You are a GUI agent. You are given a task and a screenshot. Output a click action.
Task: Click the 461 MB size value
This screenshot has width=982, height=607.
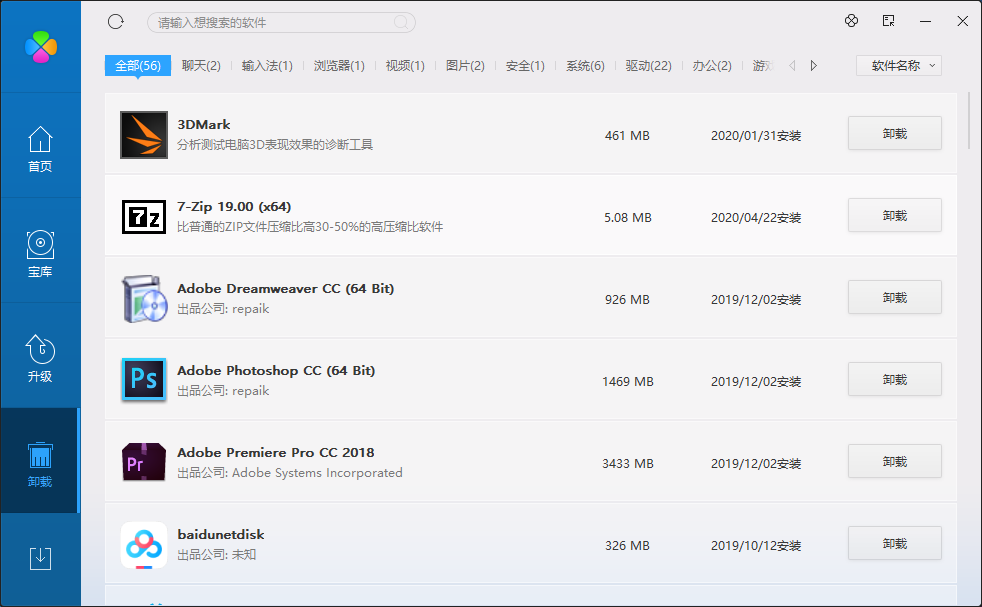point(627,136)
